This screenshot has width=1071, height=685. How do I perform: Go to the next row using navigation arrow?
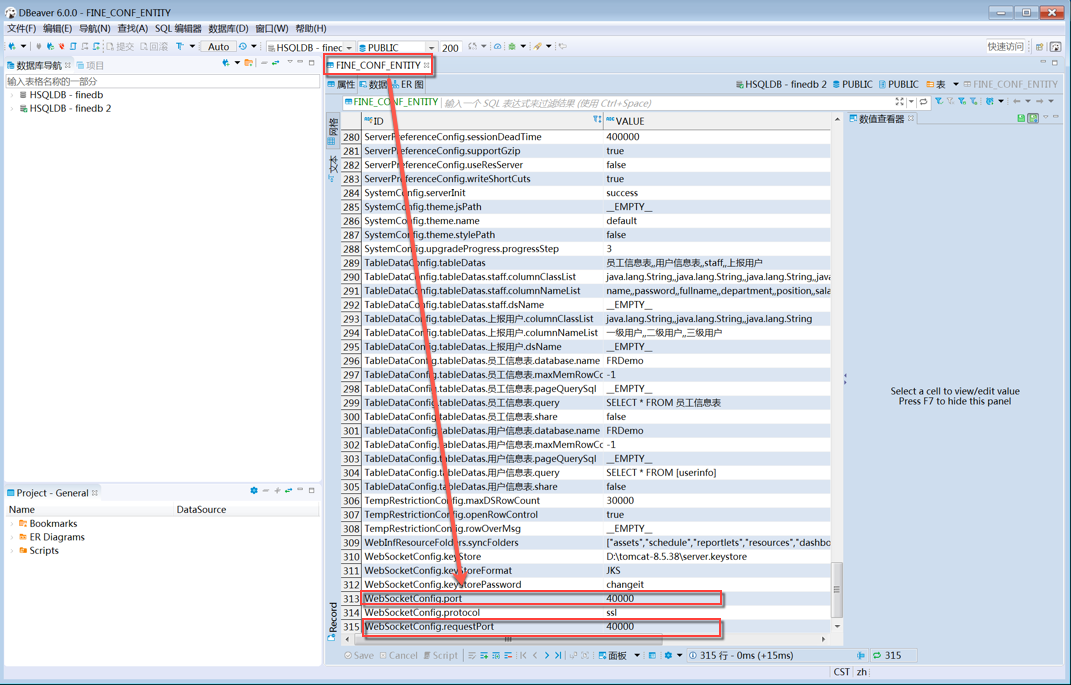(x=547, y=656)
